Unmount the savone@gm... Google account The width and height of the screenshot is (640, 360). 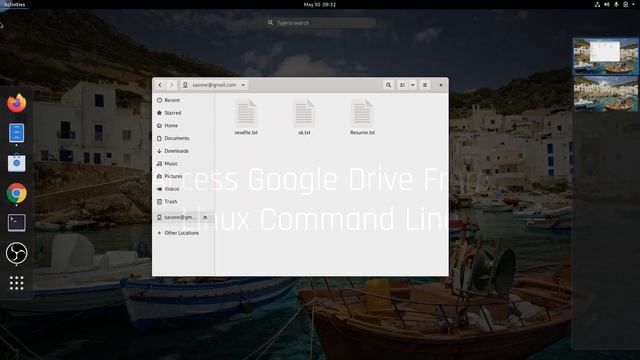[x=205, y=217]
